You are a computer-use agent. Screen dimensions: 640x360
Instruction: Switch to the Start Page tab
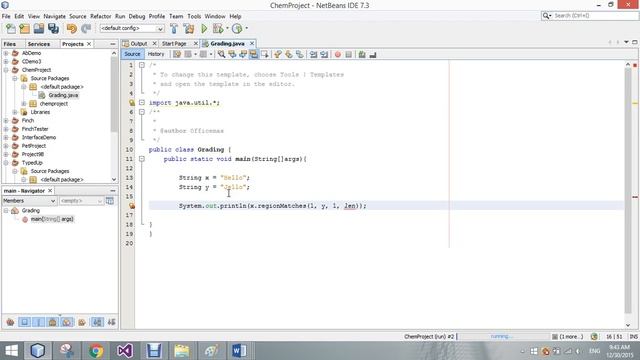pos(174,44)
